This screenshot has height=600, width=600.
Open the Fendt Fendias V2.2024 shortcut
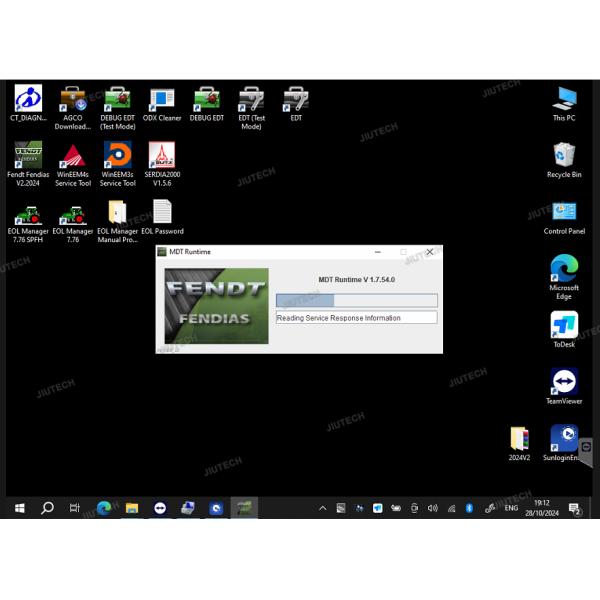point(27,157)
